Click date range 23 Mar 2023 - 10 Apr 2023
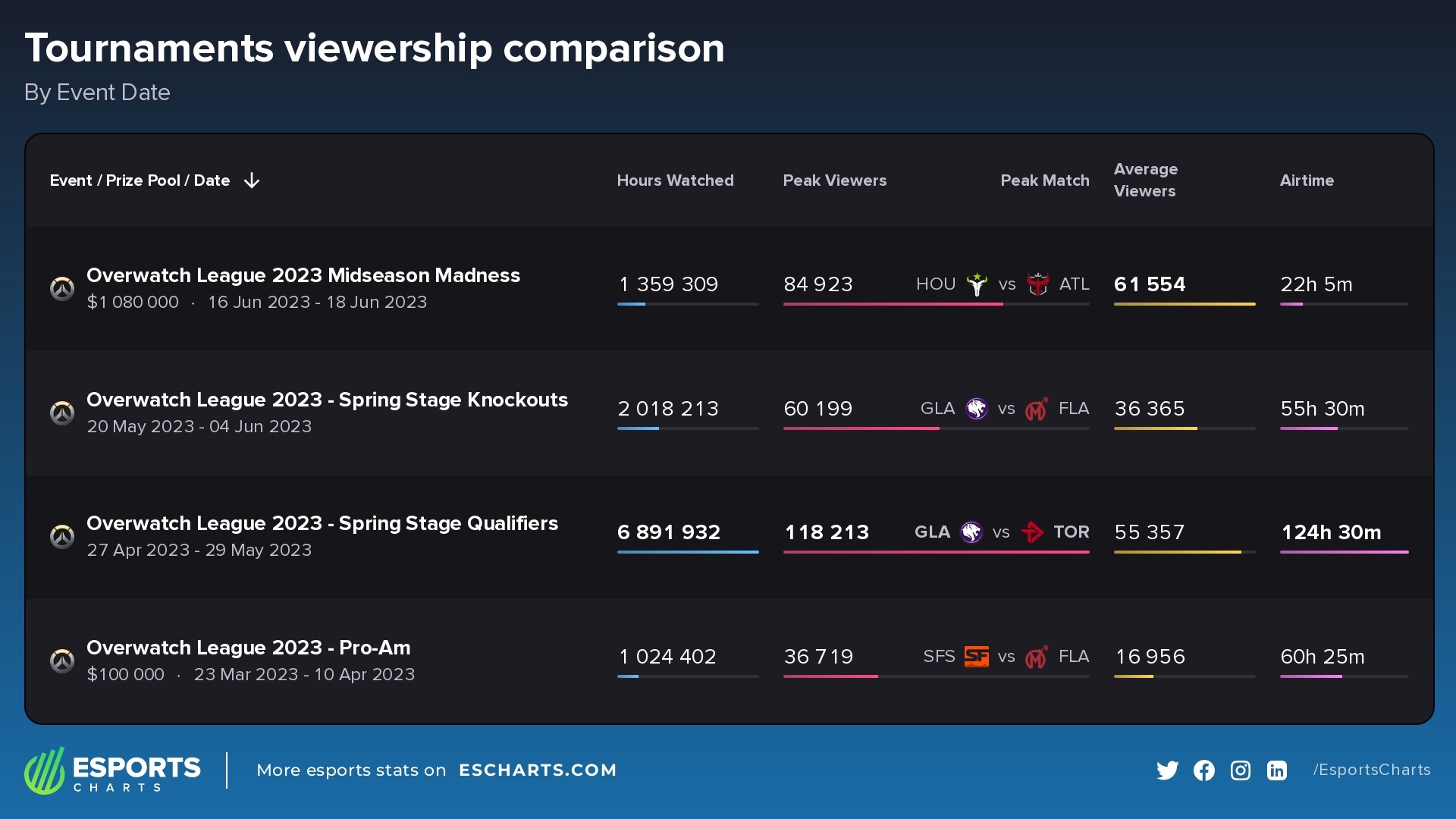This screenshot has width=1456, height=819. tap(304, 674)
